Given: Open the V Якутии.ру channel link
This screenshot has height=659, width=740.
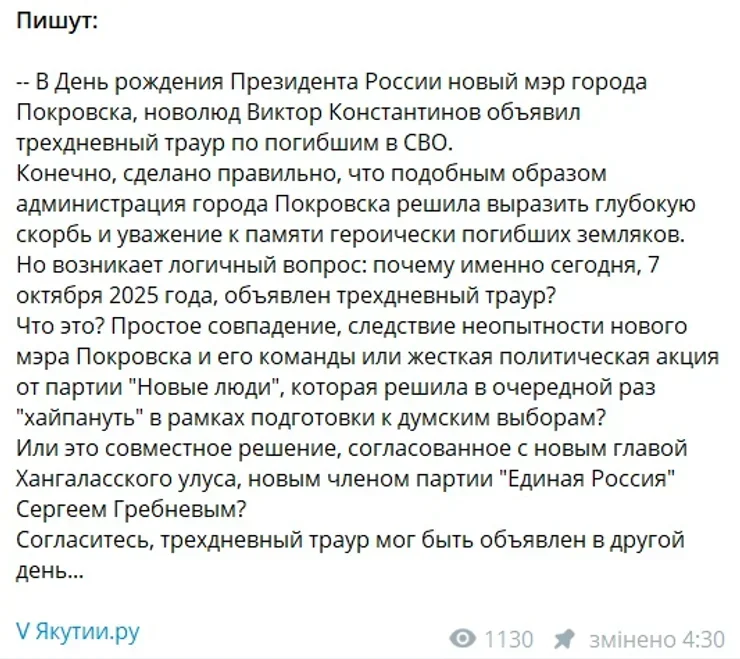Looking at the screenshot, I should 78,631.
